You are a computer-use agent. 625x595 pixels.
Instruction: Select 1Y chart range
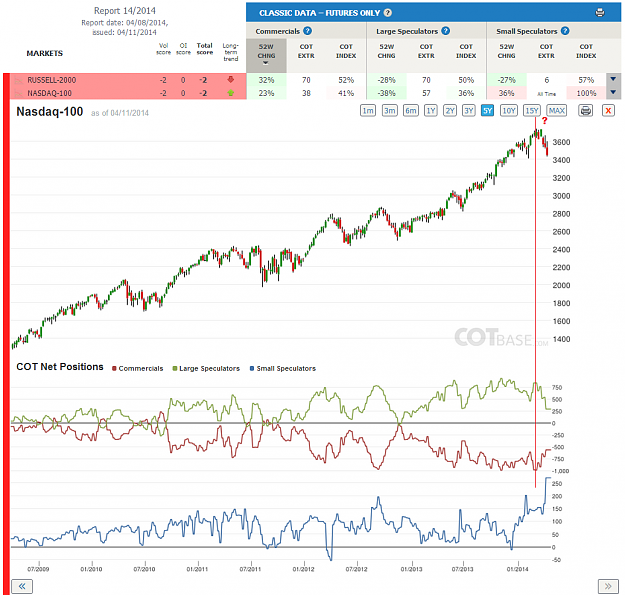(430, 110)
